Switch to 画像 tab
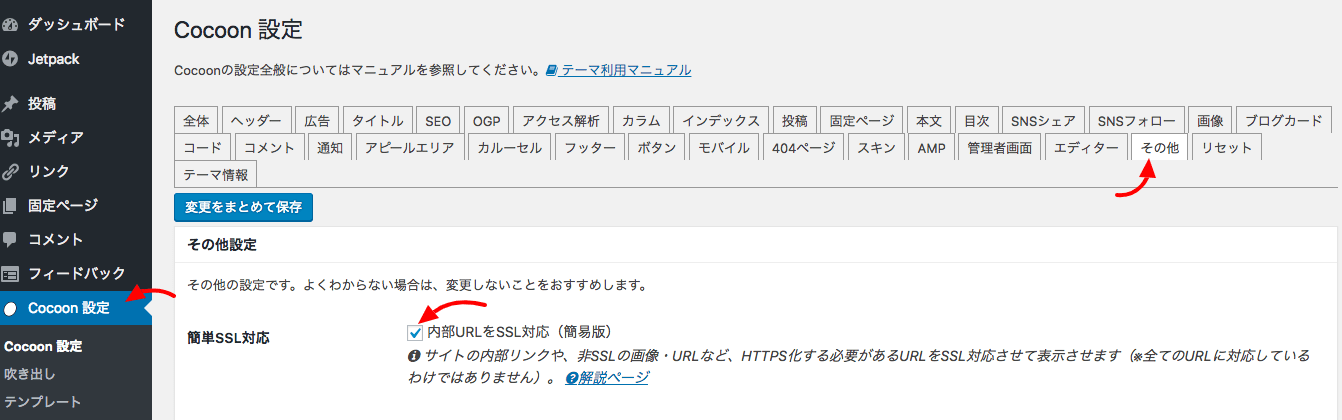This screenshot has width=1342, height=420. point(1210,120)
